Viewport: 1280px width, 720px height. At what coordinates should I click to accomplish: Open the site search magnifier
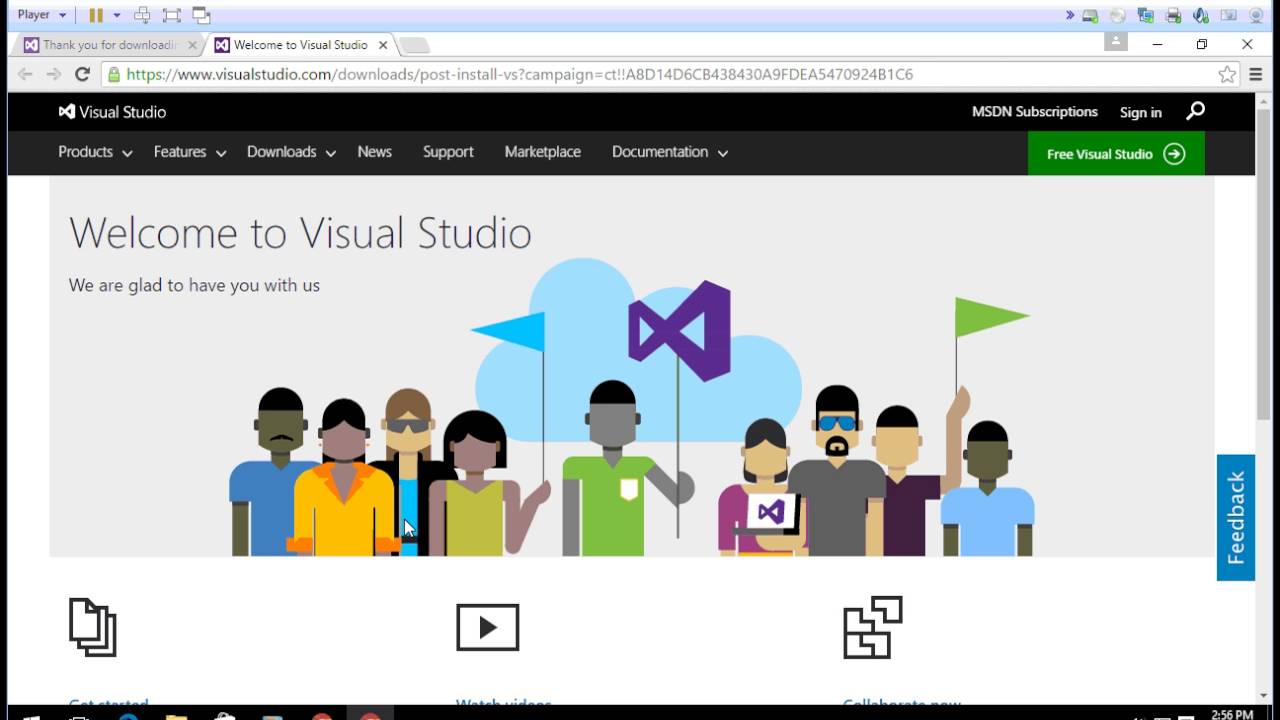tap(1195, 111)
